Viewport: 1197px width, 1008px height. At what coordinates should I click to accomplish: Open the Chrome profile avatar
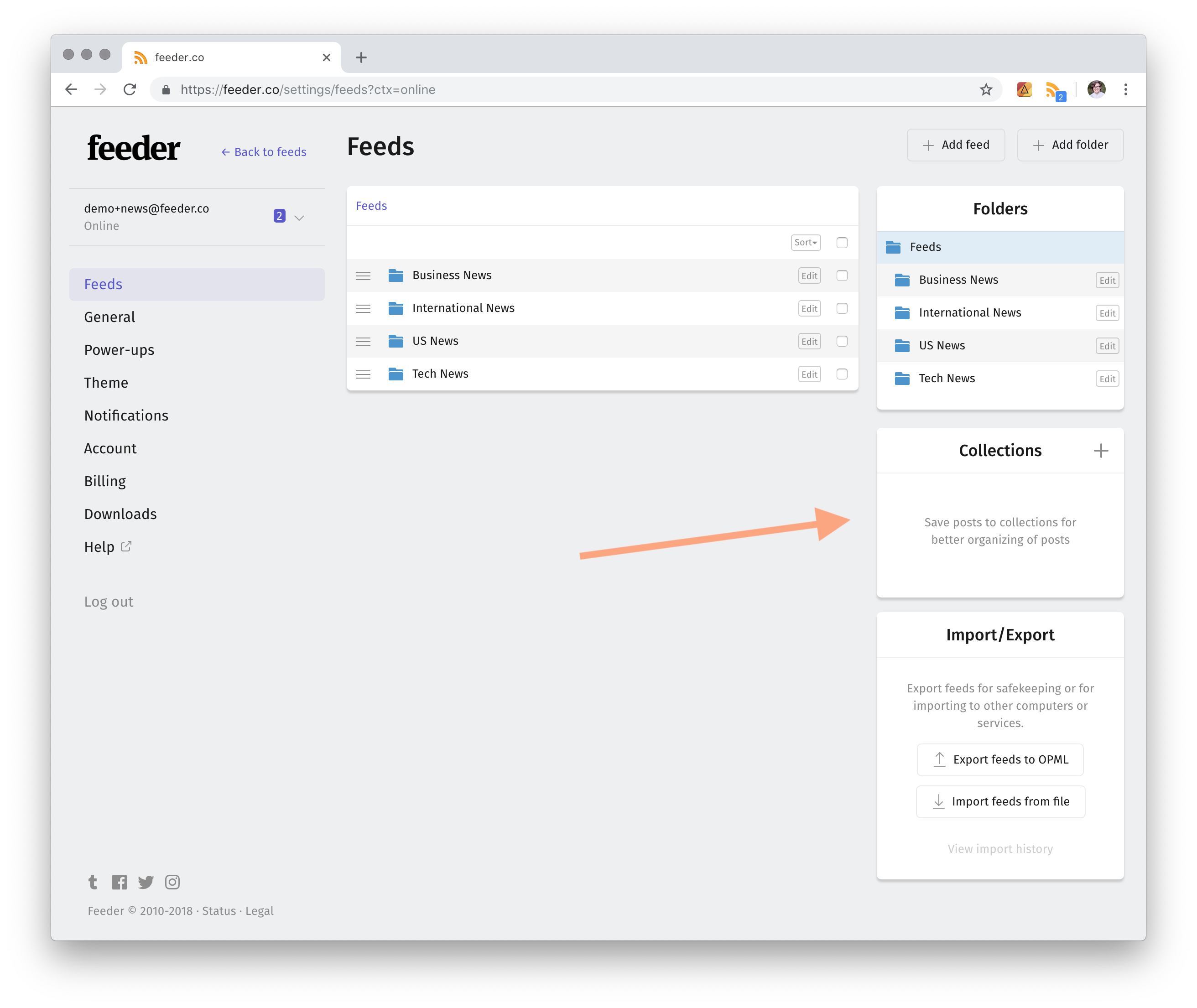[x=1096, y=89]
